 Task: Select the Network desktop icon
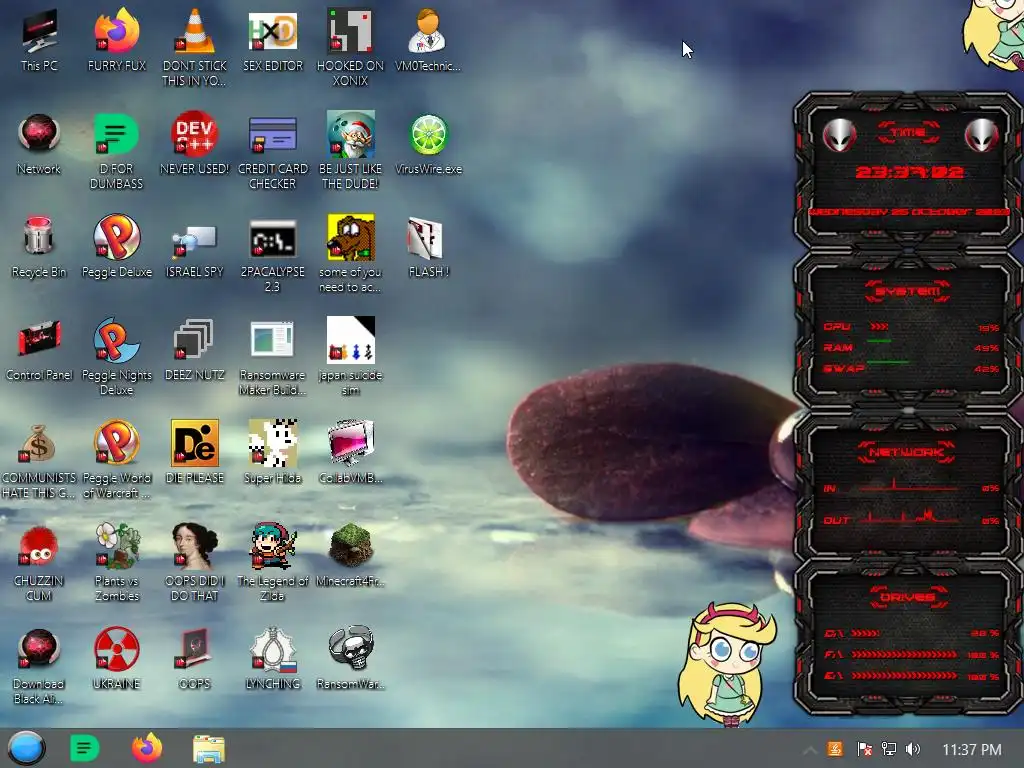click(x=39, y=144)
